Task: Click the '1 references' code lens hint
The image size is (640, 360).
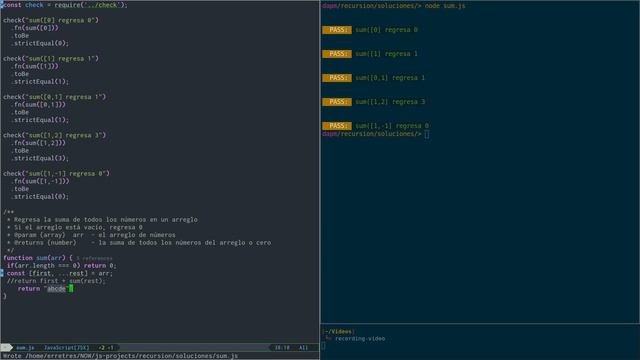Action: pyautogui.click(x=94, y=258)
